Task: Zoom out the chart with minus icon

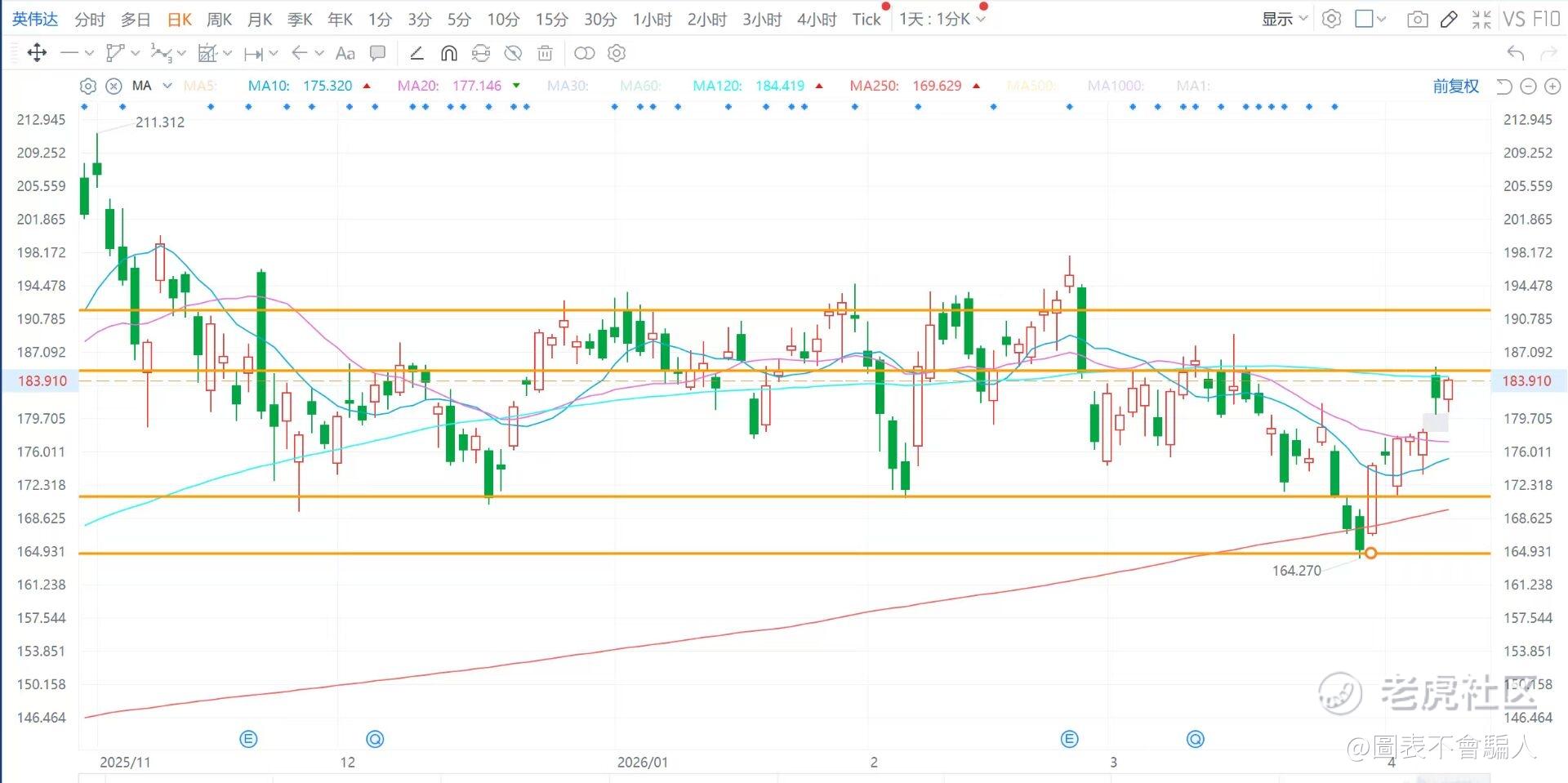Action: coord(1529,86)
